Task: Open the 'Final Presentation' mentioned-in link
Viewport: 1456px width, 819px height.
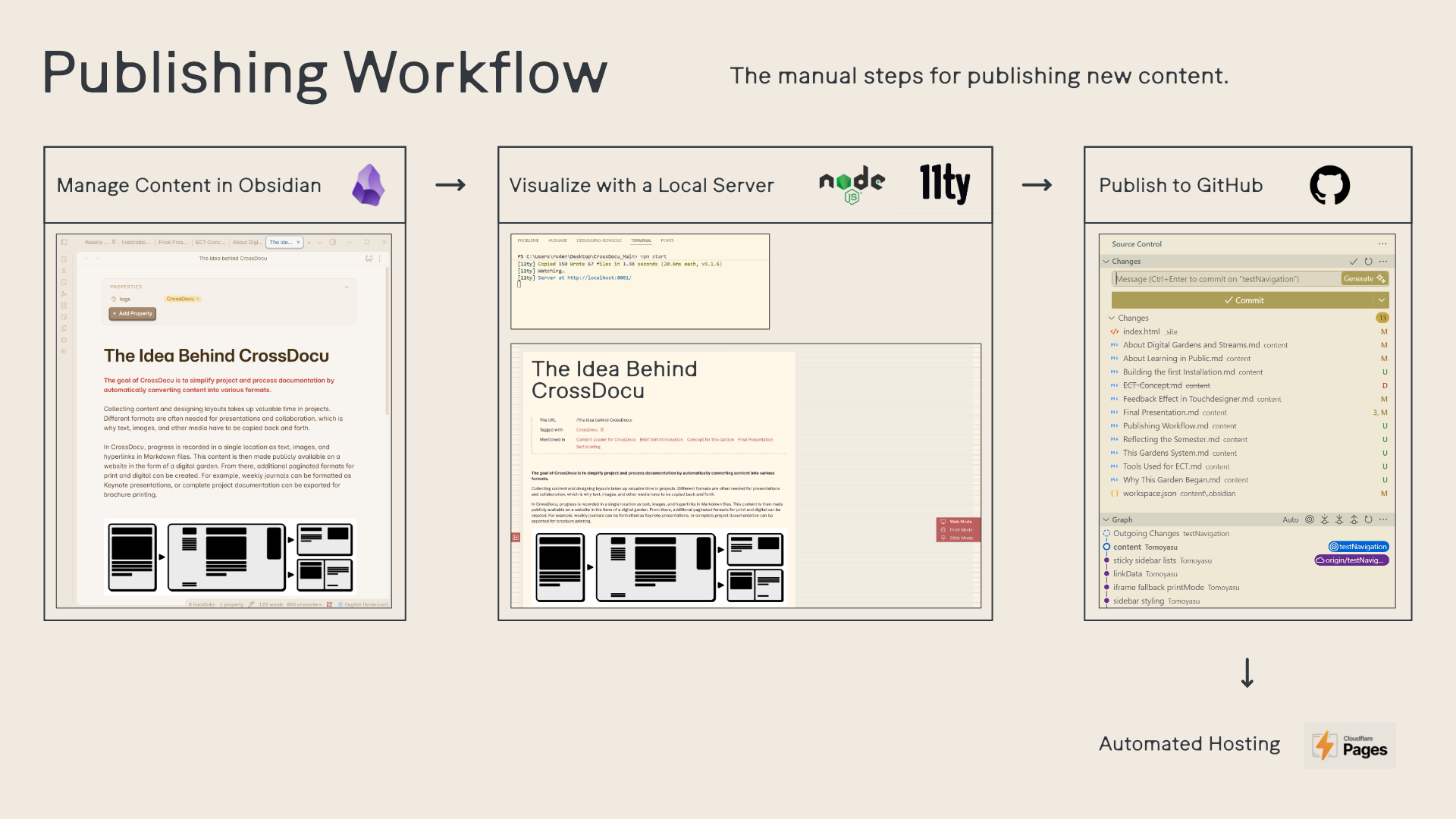Action: 755,440
